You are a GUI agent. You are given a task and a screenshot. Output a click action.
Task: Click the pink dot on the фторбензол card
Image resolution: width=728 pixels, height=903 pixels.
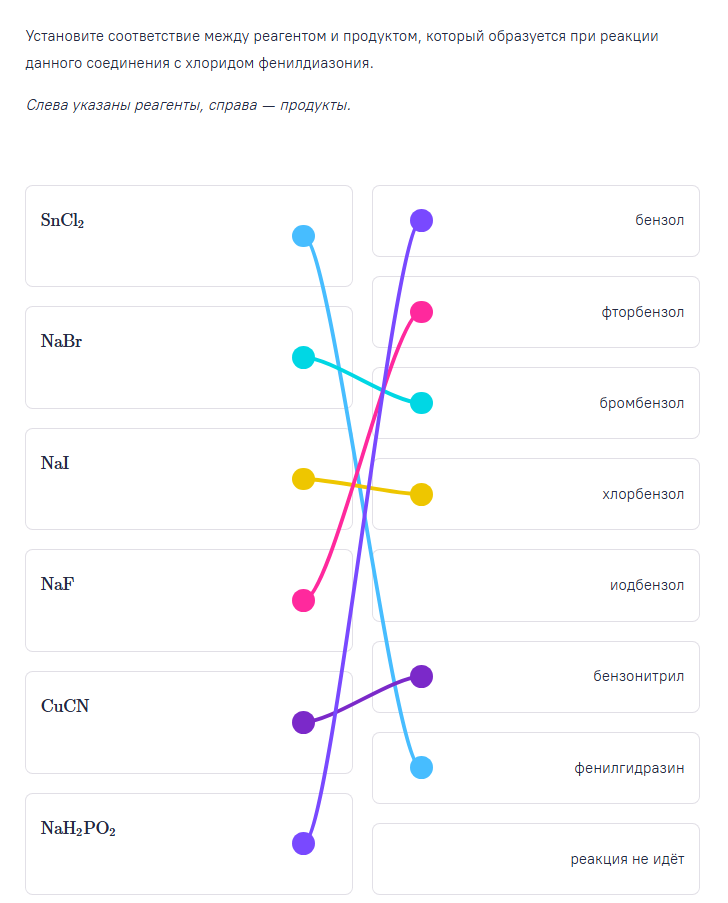(422, 312)
